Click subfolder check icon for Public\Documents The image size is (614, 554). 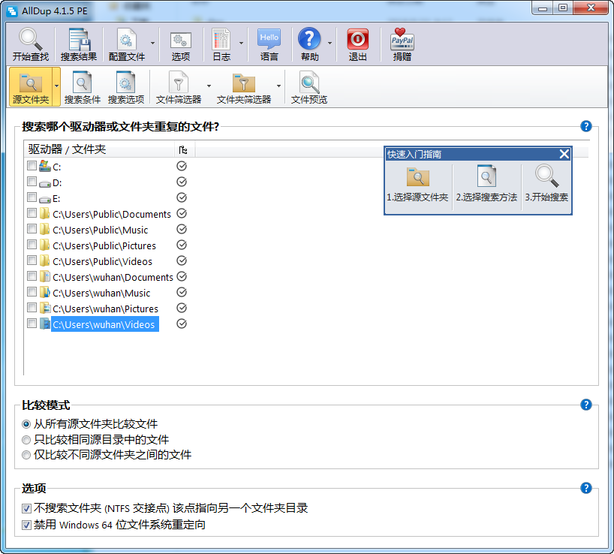point(181,213)
